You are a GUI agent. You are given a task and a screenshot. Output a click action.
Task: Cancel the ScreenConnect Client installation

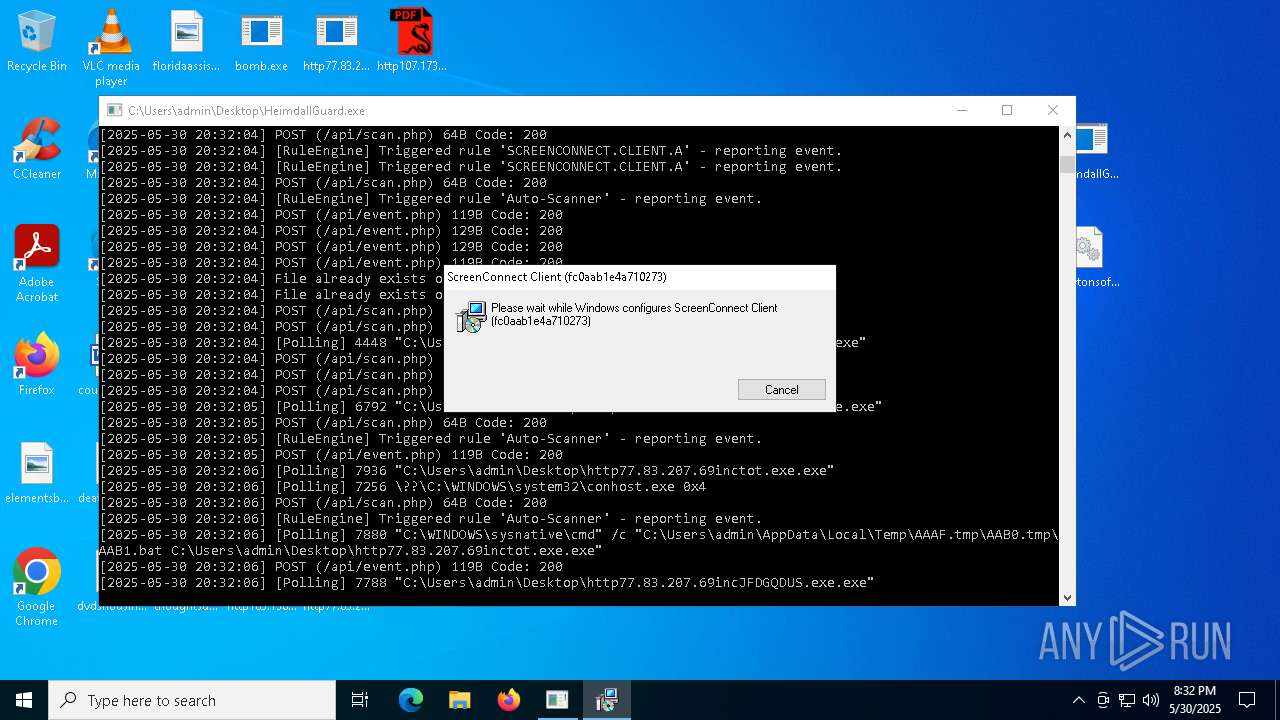(x=782, y=390)
